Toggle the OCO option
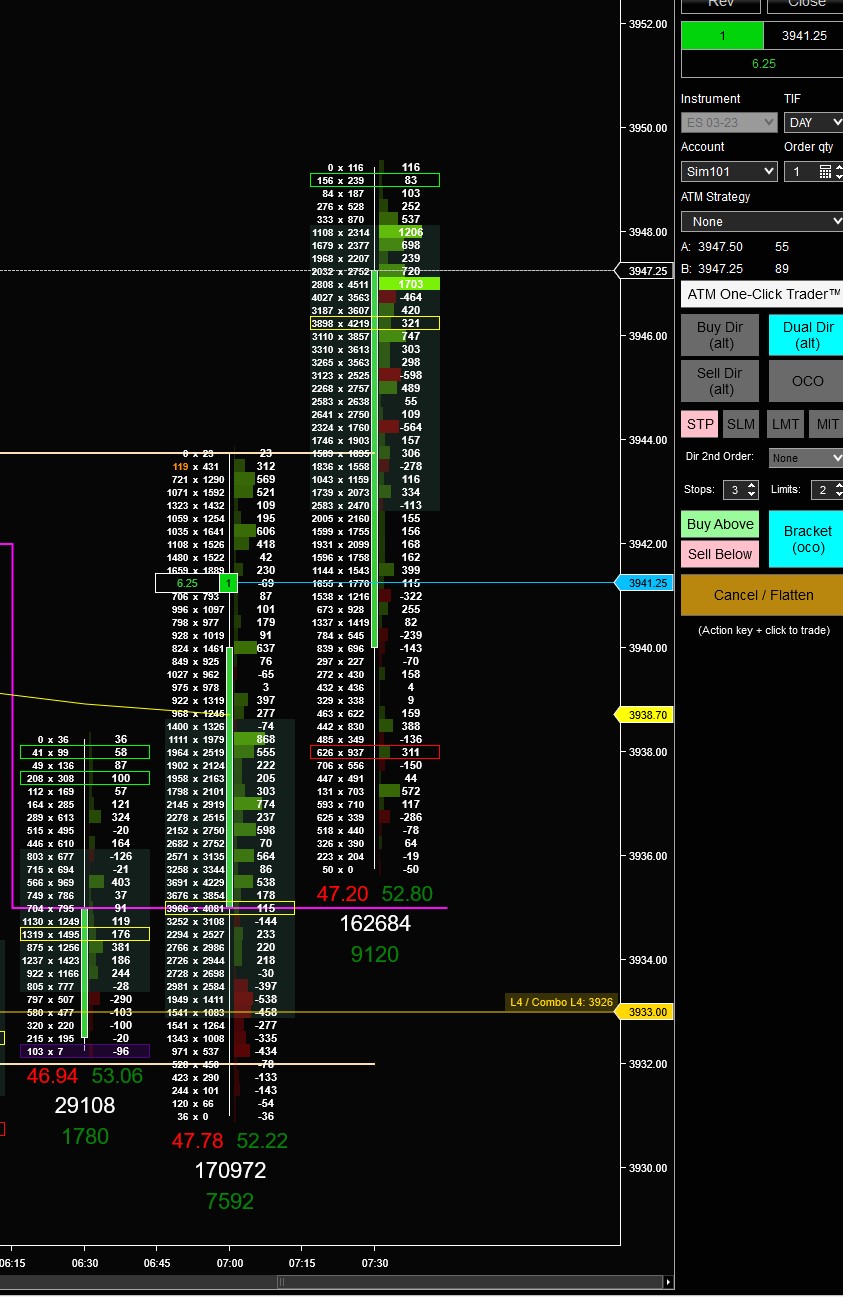The image size is (843, 1297). [806, 381]
